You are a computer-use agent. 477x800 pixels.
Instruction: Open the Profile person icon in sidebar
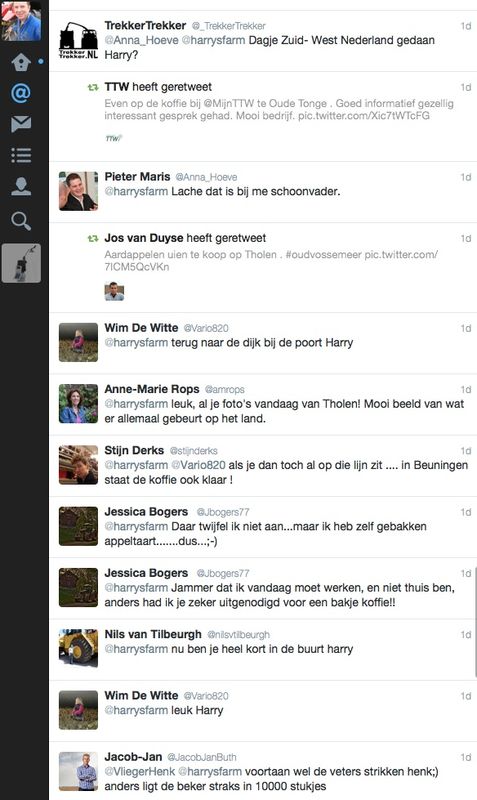21,186
